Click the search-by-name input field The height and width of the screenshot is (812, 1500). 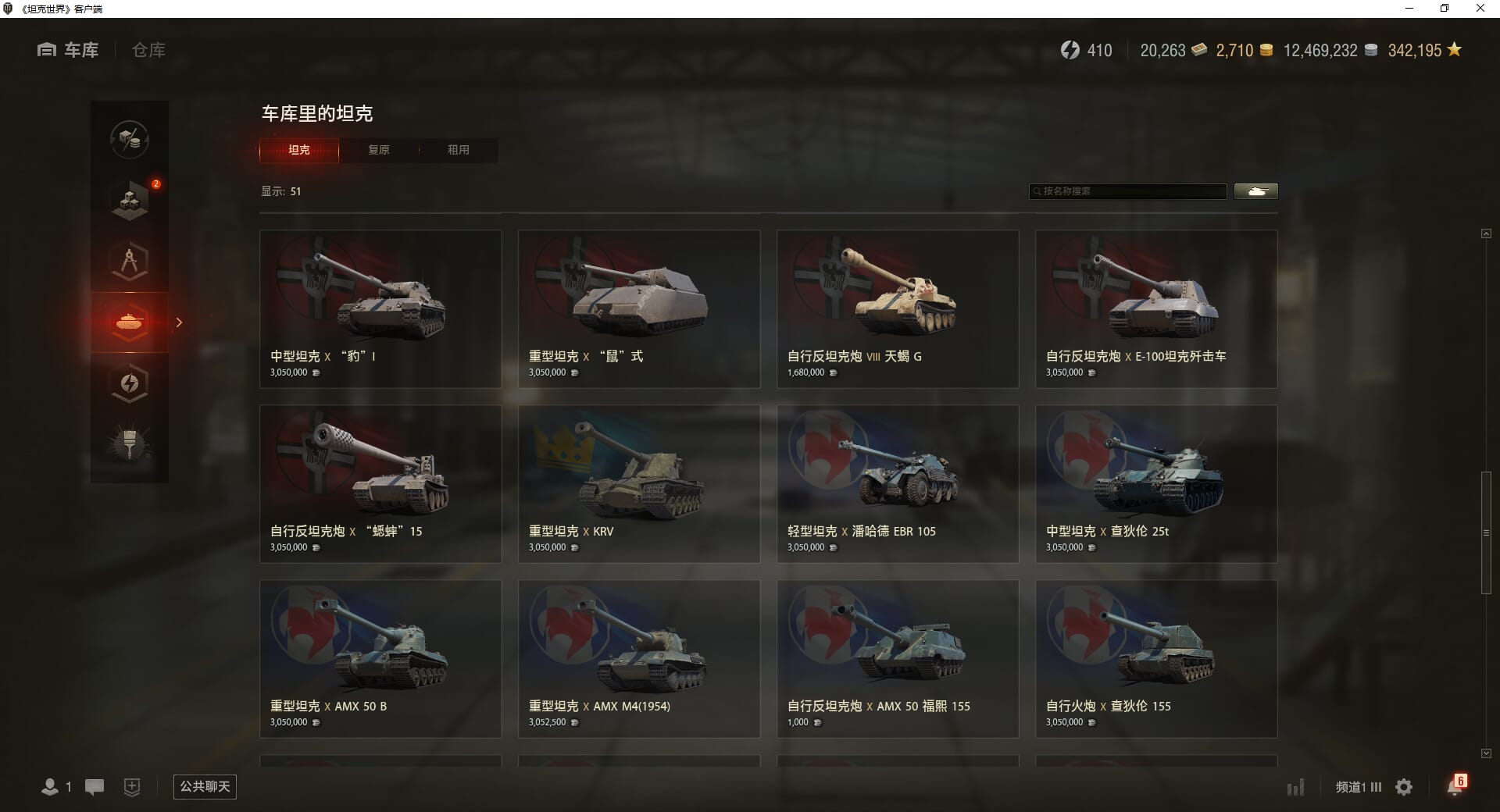tap(1128, 191)
